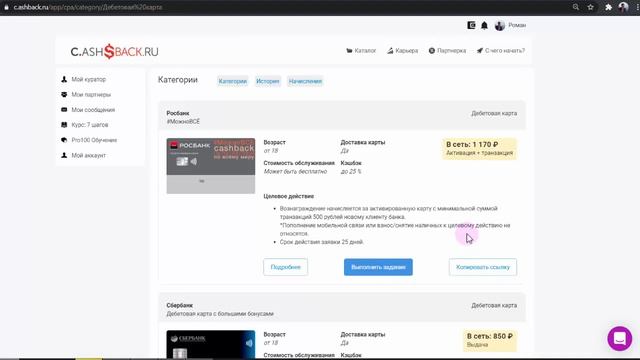Click the Курс: 7 шагов book icon
The width and height of the screenshot is (640, 360).
(64, 125)
